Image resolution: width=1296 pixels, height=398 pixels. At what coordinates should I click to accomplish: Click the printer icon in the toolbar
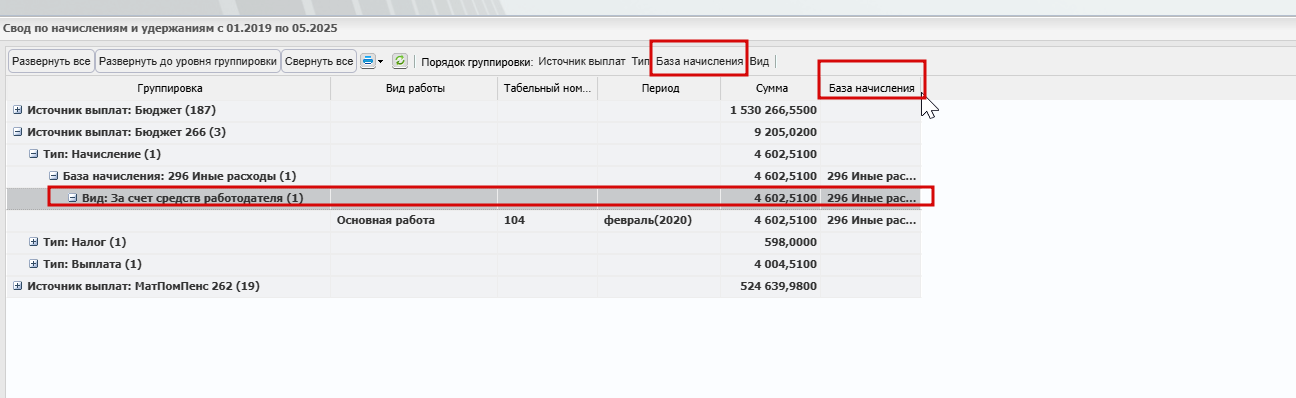click(367, 61)
